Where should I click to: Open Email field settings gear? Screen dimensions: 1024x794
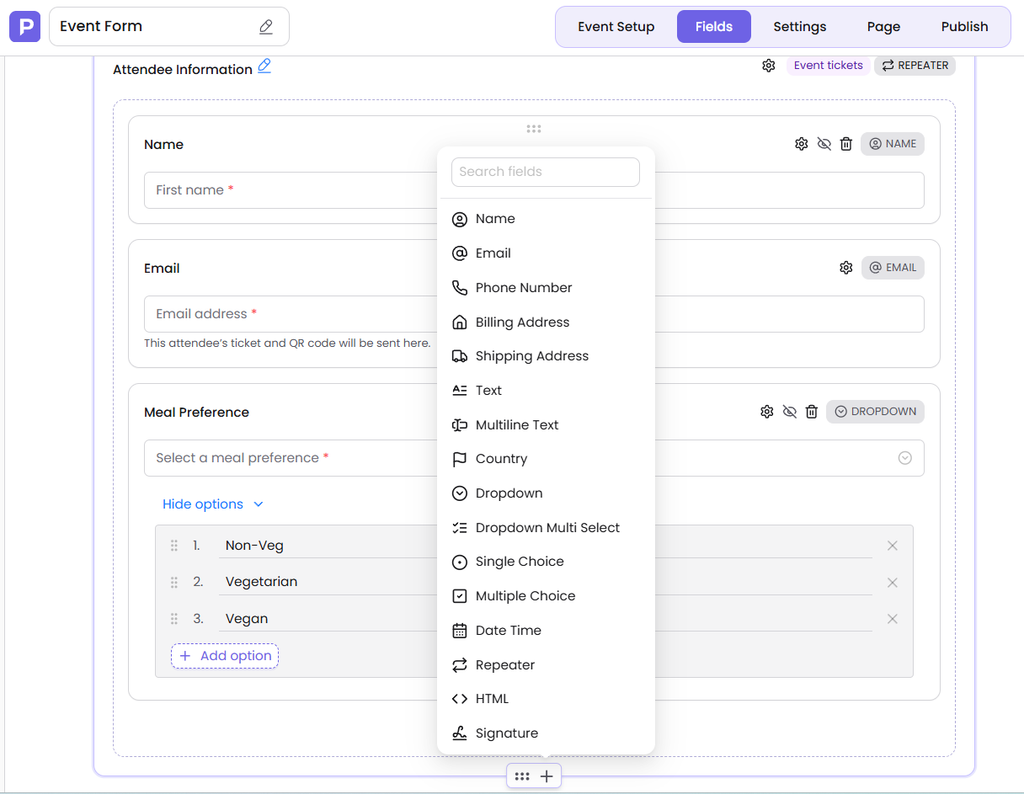coord(846,268)
